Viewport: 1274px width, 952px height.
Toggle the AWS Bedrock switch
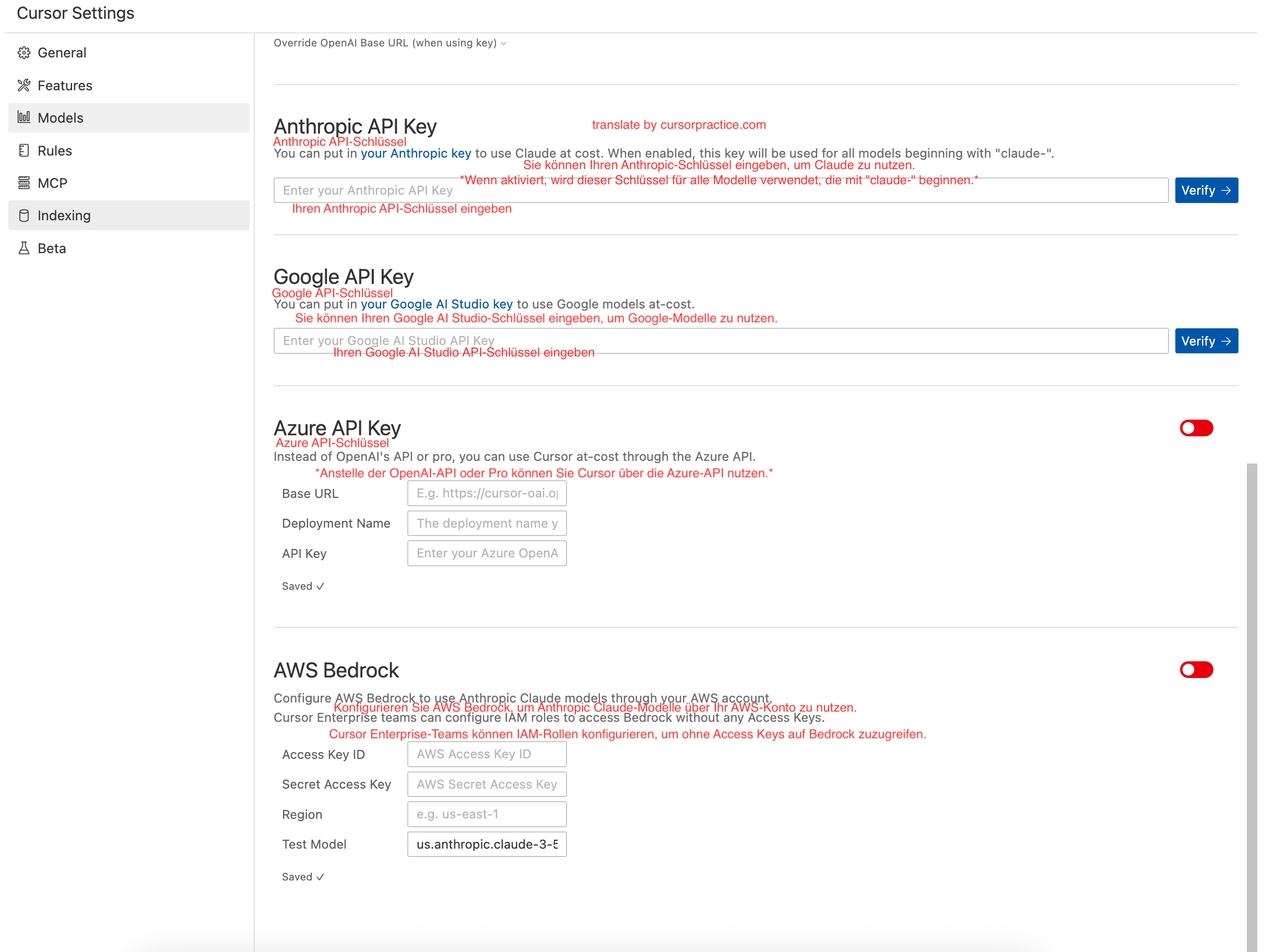click(1196, 670)
